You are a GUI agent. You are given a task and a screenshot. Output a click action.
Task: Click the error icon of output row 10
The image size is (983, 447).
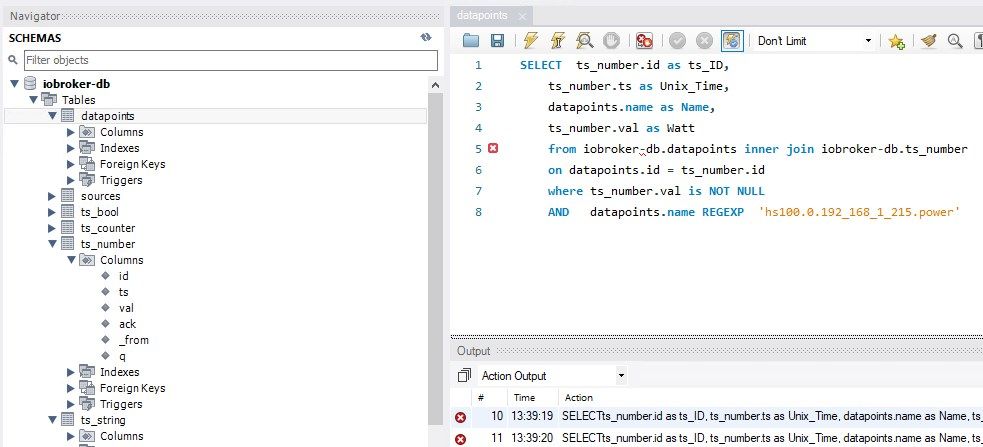click(461, 417)
